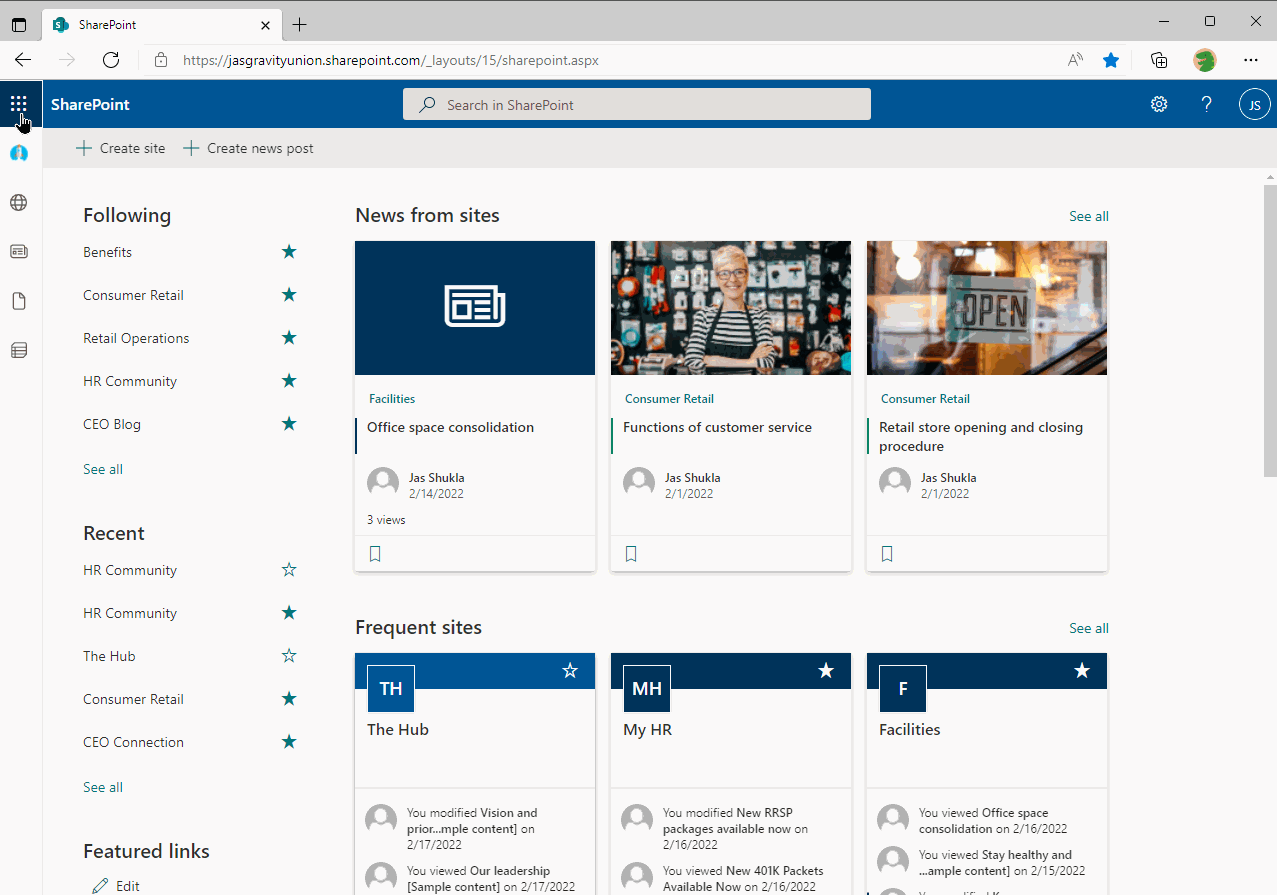Unfollow Benefits by clicking its filled star

(x=289, y=252)
